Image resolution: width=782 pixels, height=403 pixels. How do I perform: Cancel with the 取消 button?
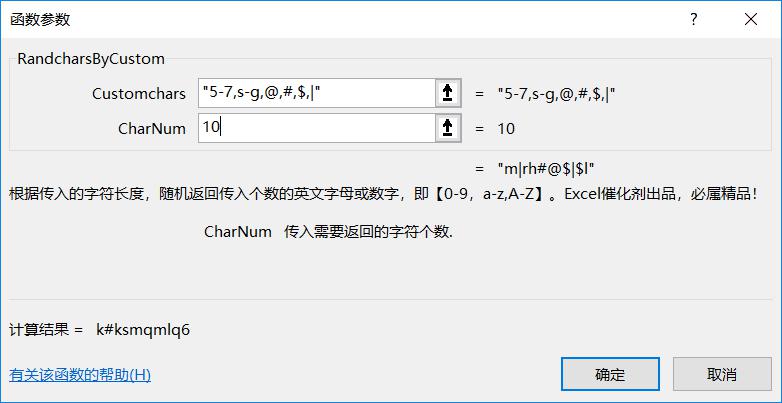(x=722, y=374)
